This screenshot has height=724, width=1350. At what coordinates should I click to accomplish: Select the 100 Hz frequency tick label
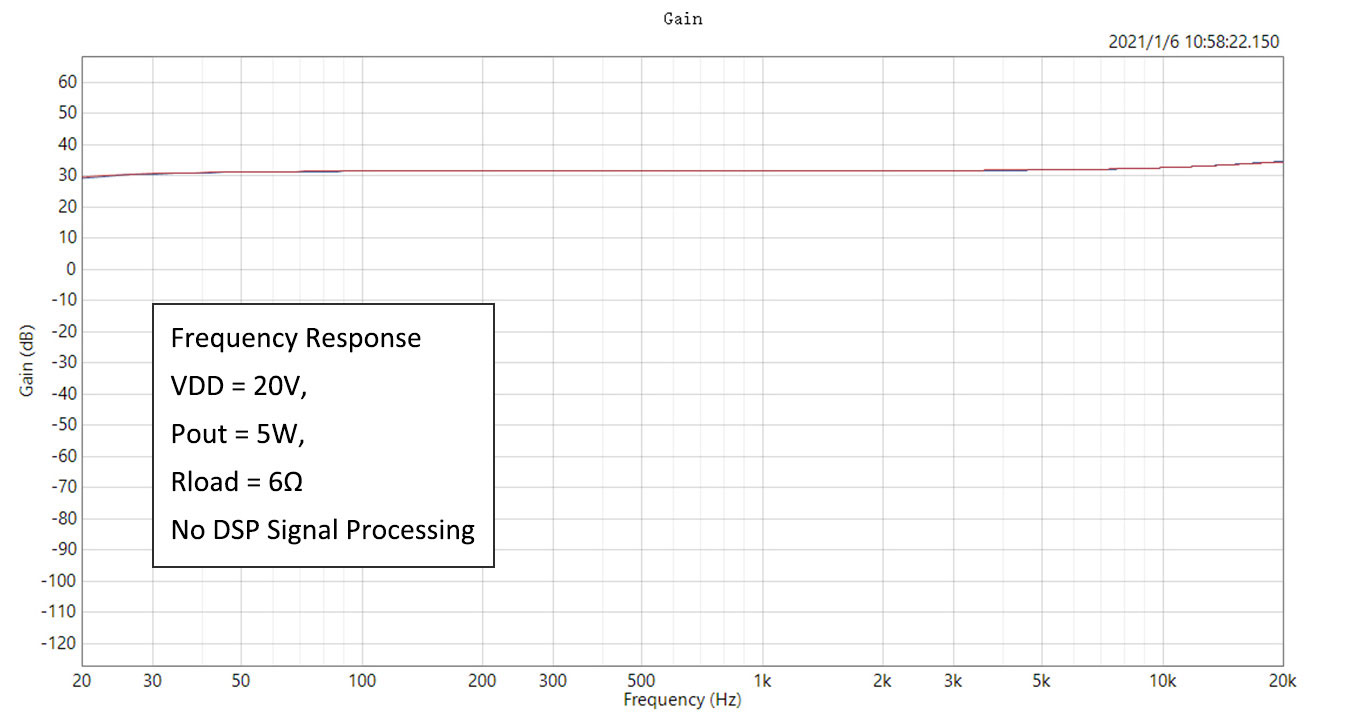(362, 681)
